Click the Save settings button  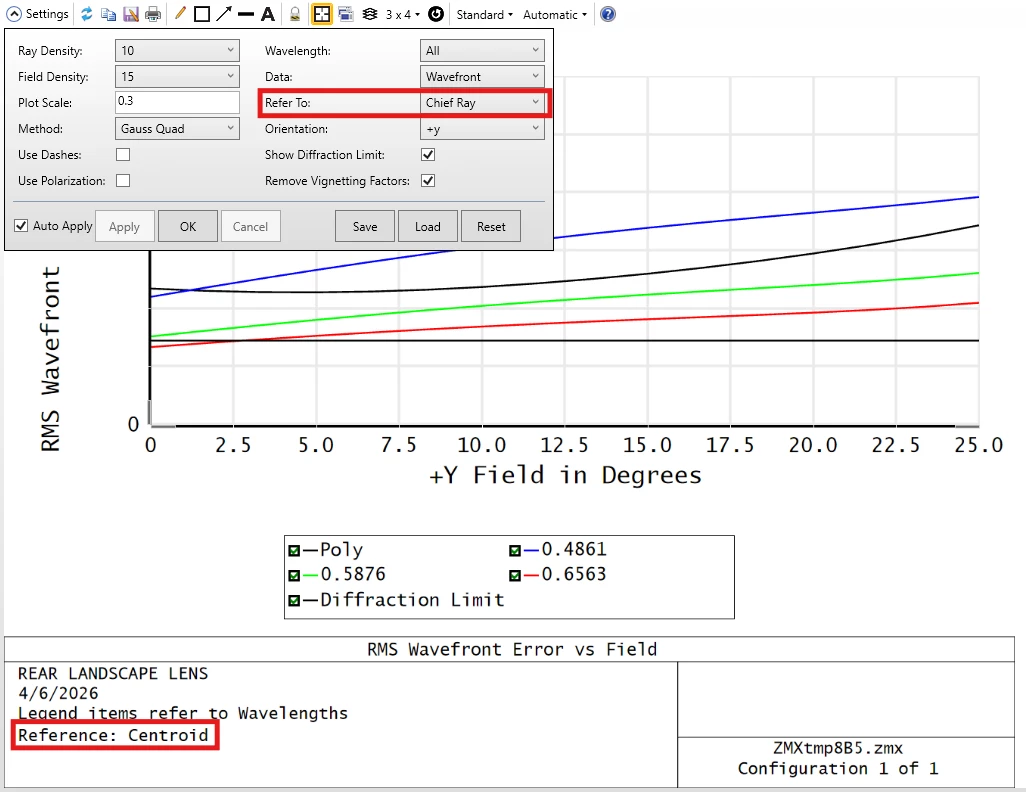pos(365,226)
